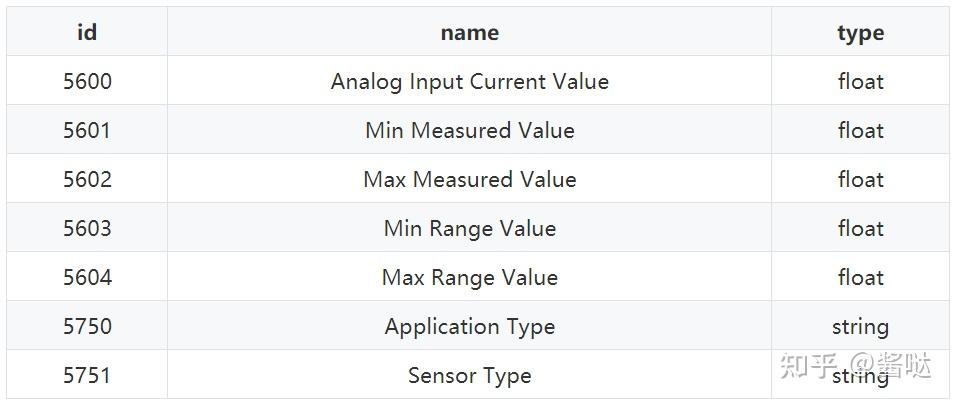Click id cell 5750
This screenshot has height=404, width=955.
[87, 325]
